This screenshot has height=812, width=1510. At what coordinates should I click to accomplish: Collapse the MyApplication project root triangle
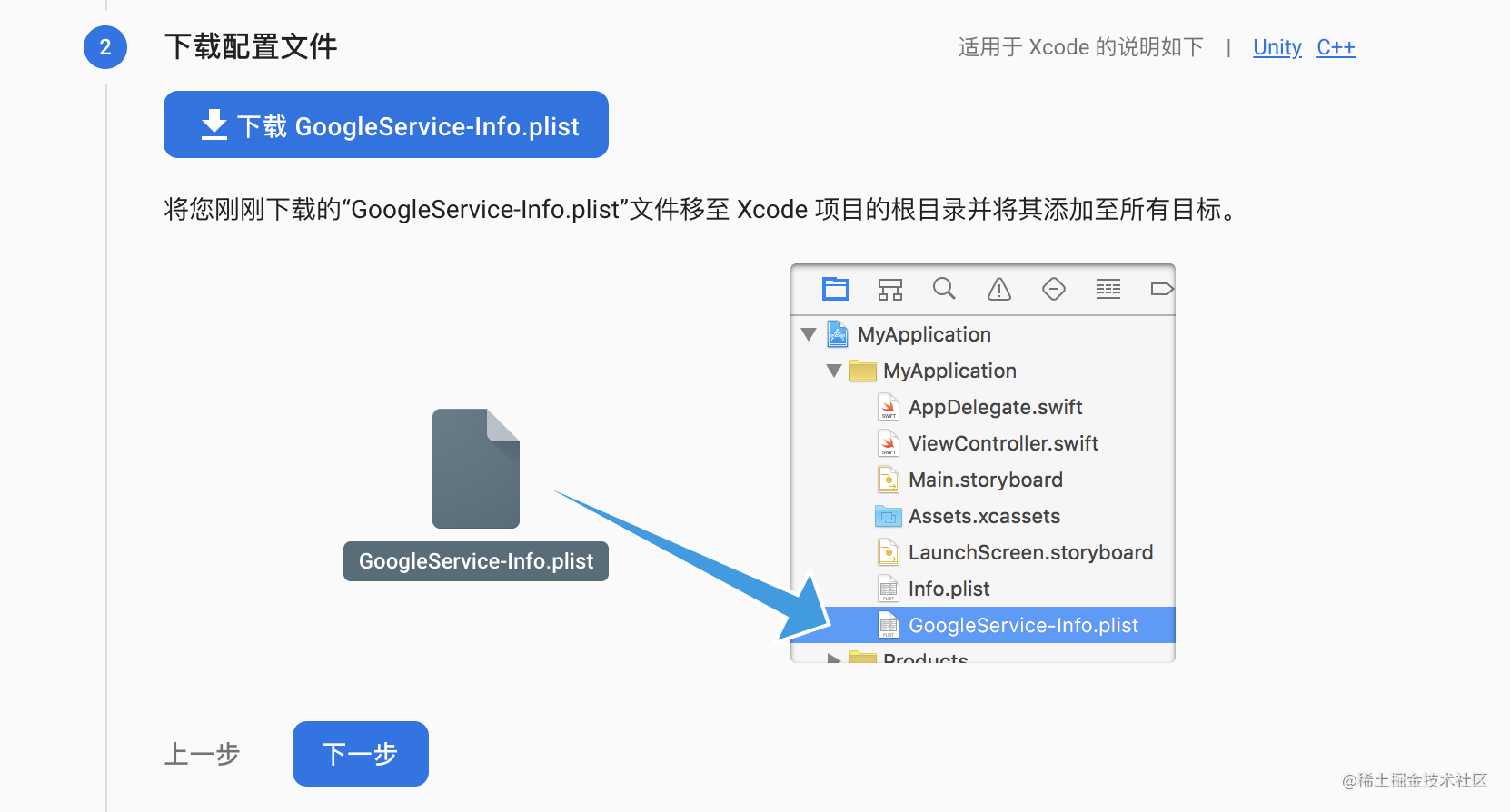pos(809,334)
